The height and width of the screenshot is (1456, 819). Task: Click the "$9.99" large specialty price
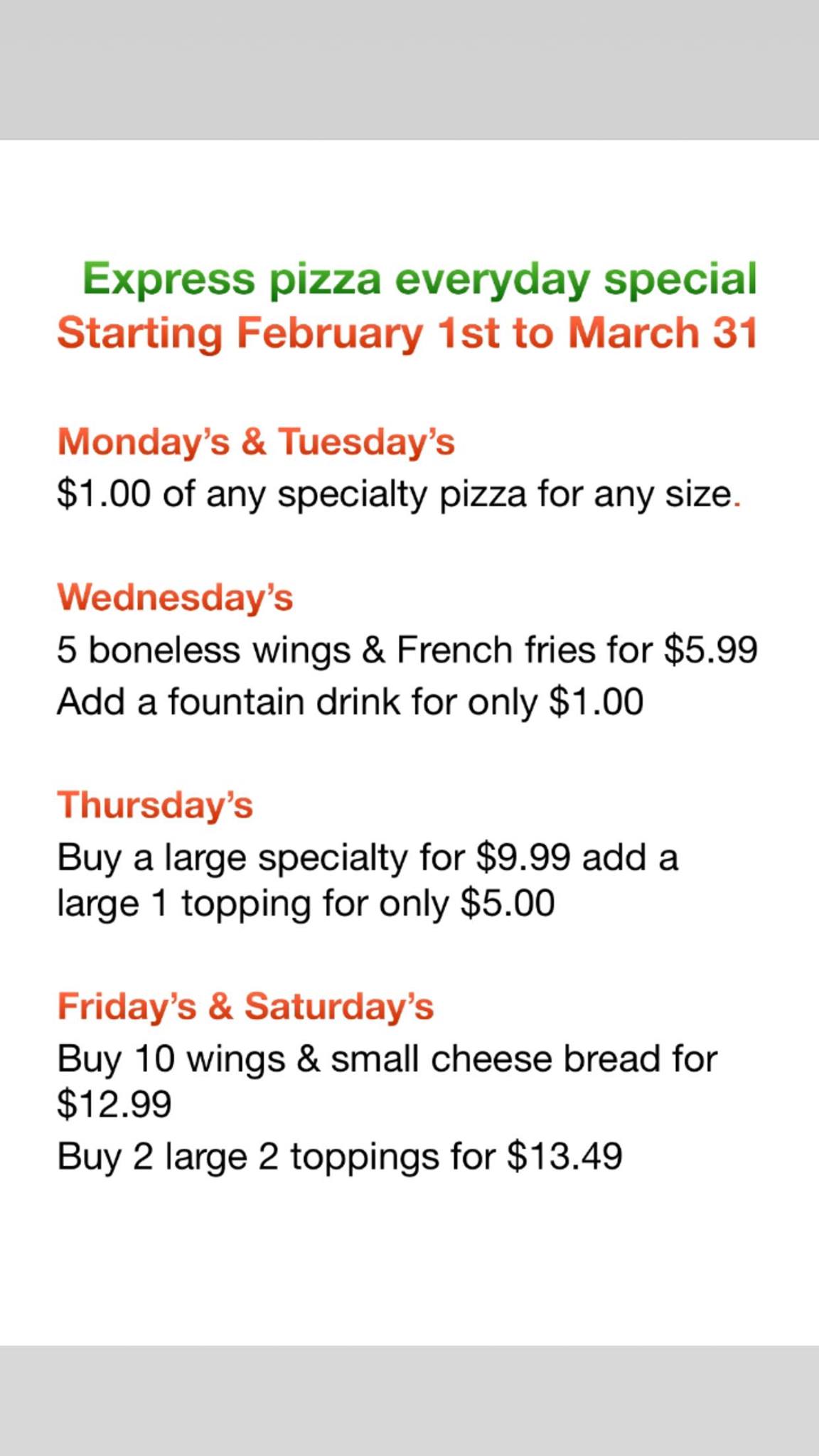coord(523,857)
